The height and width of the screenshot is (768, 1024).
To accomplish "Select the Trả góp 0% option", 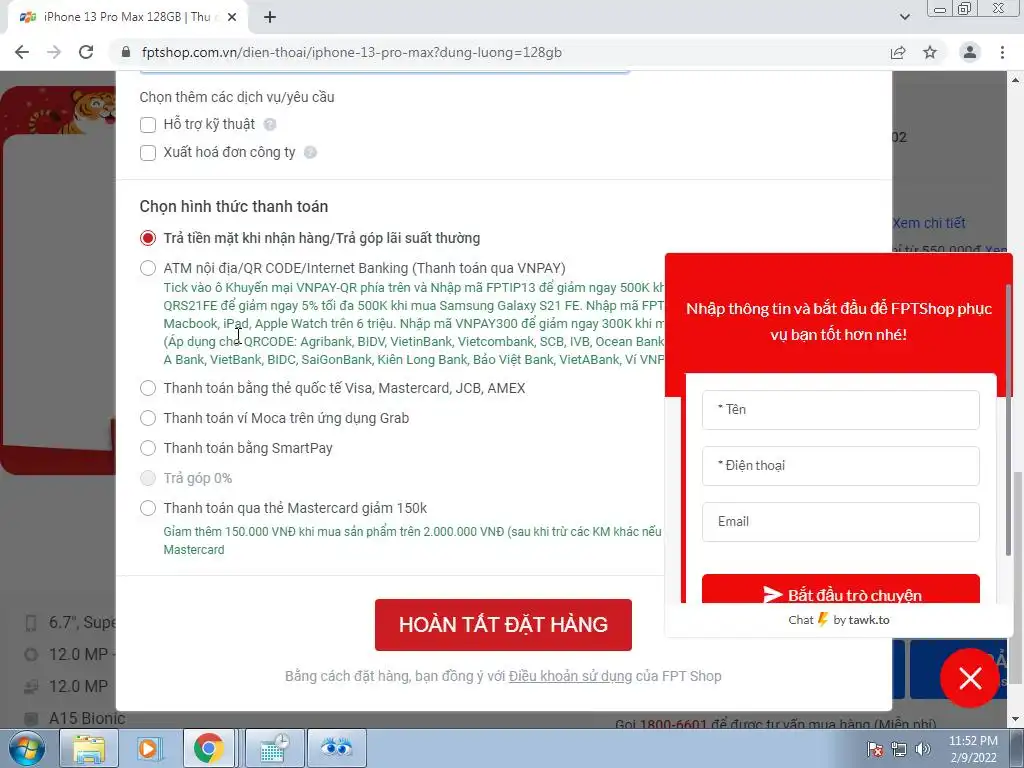I will (148, 478).
